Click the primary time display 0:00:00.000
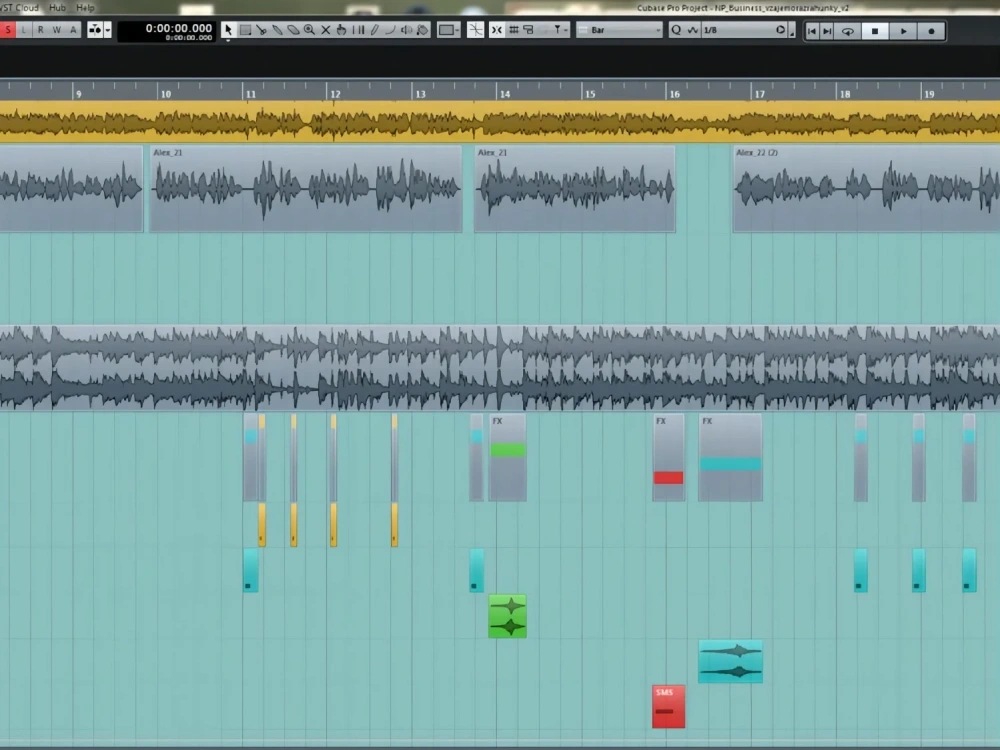Screen dimensions: 1000x750 coord(179,28)
